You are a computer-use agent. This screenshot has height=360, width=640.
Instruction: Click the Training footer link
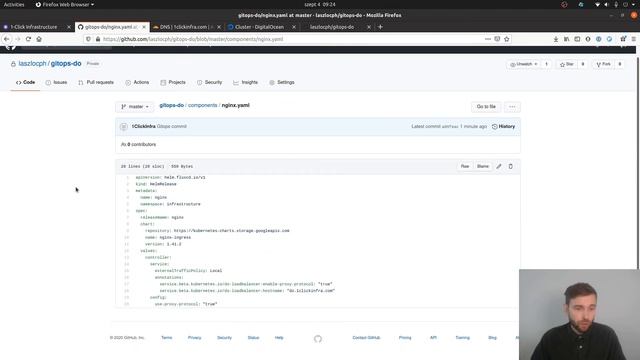click(462, 338)
